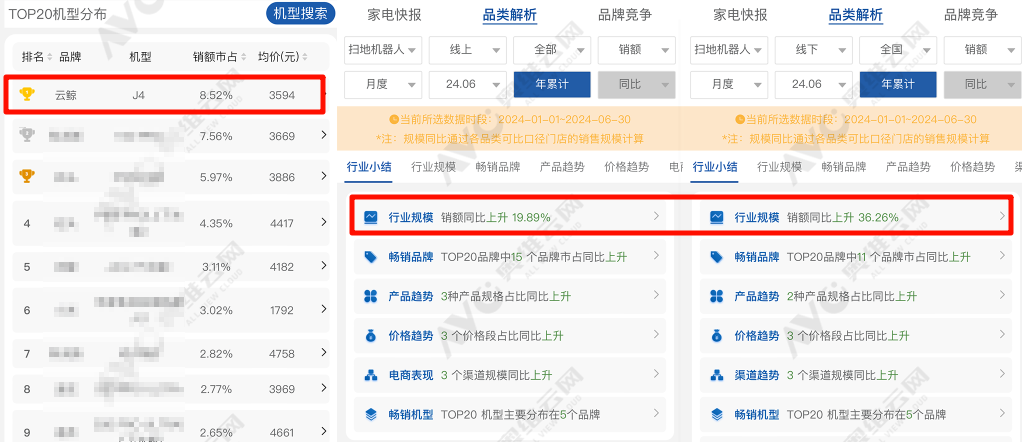Click the 机型搜索 button

pos(300,14)
